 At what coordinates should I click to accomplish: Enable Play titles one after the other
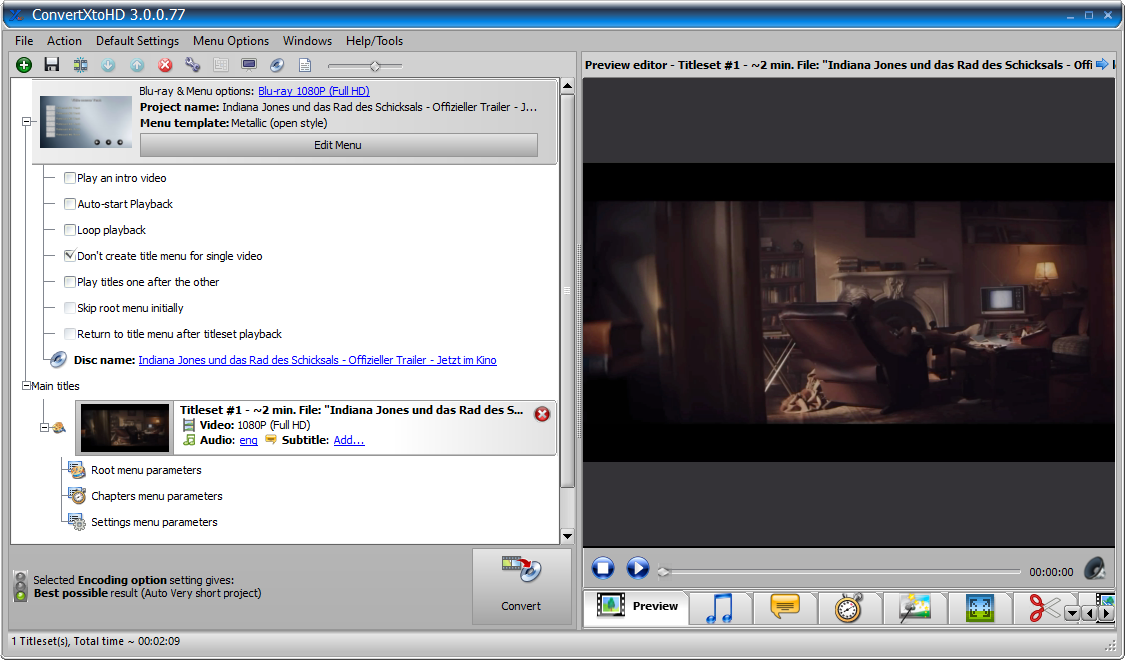pos(70,282)
